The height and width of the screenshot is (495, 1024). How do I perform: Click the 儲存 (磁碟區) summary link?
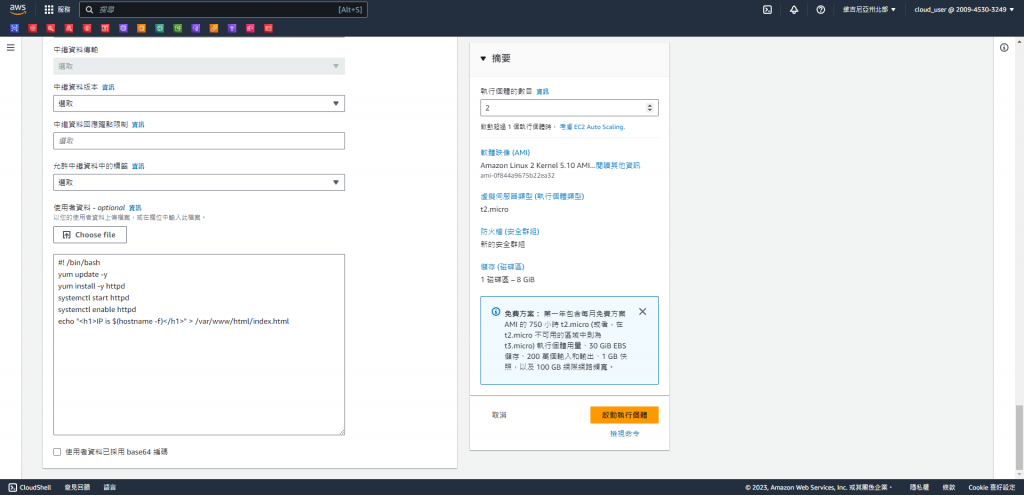502,266
